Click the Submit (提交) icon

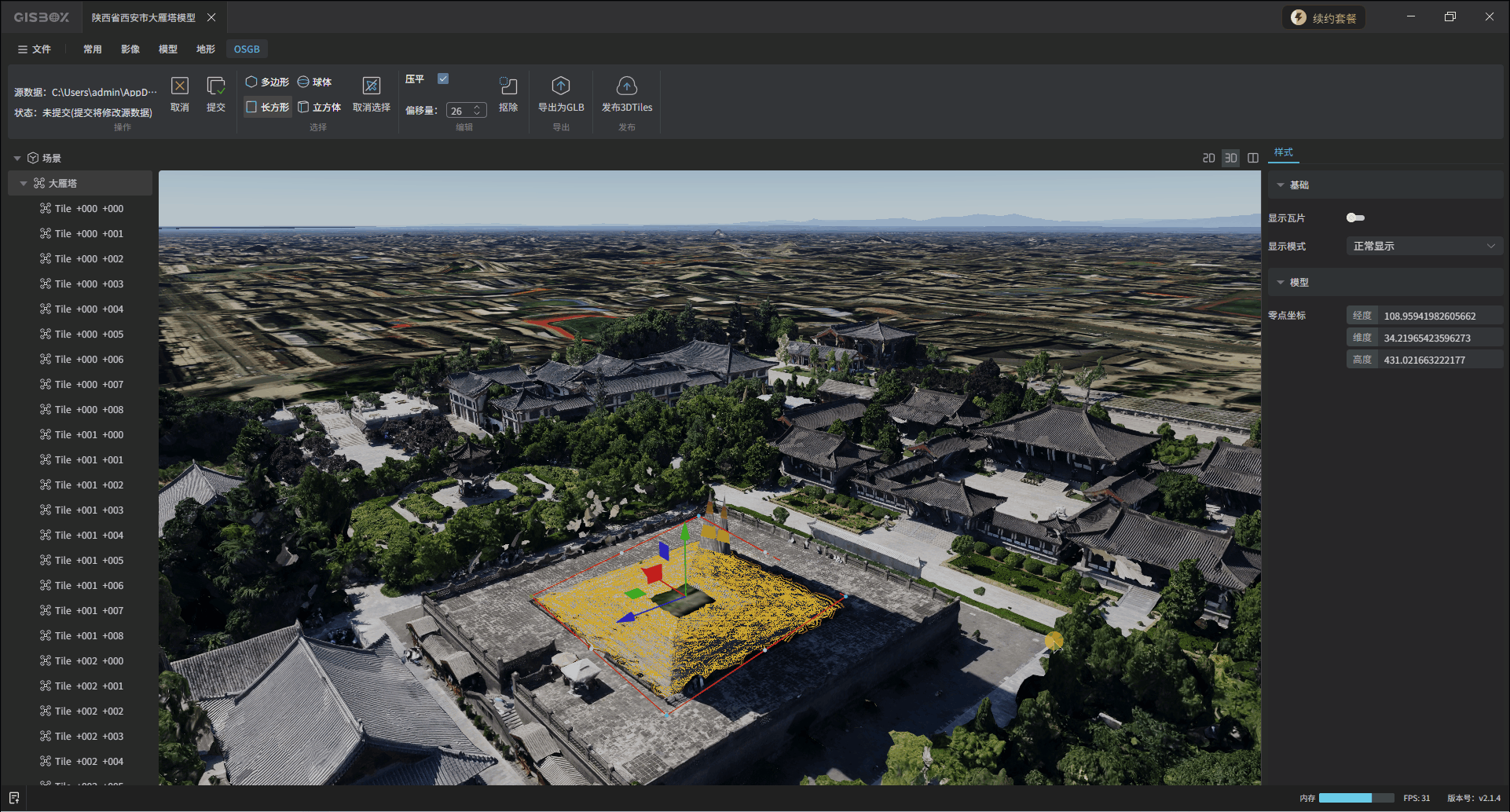(x=216, y=86)
